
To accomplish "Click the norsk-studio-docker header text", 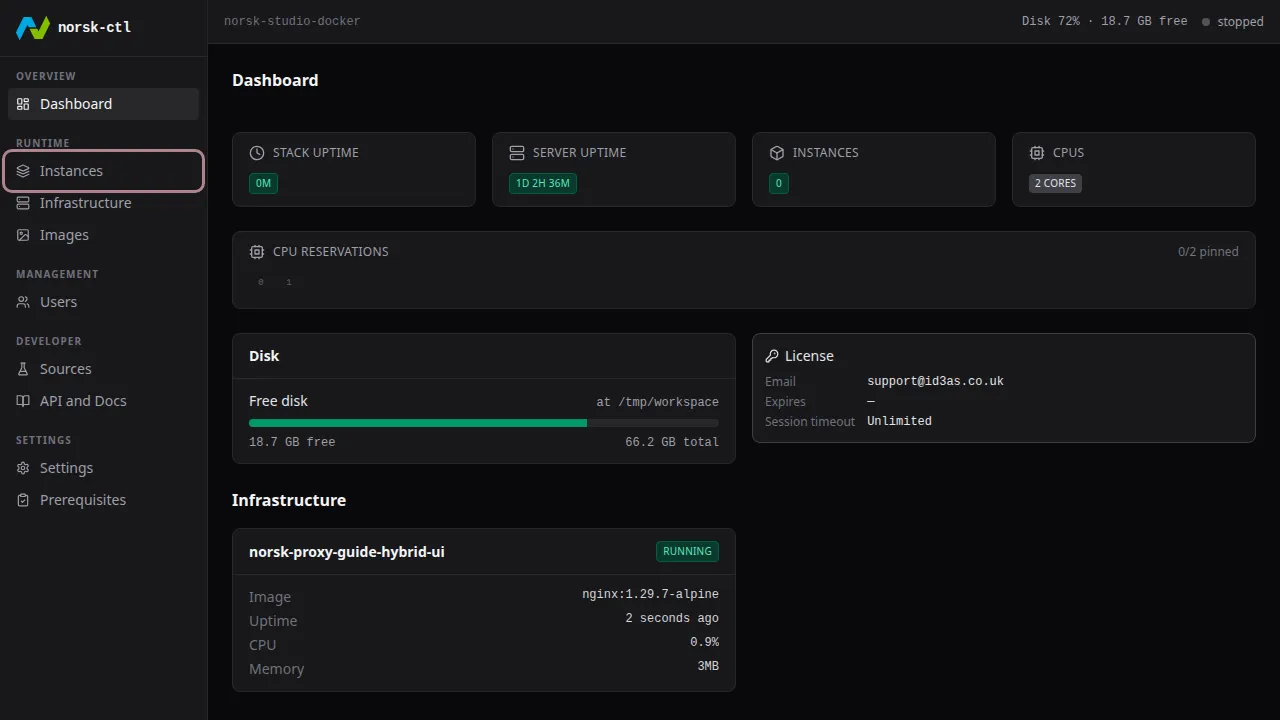I will [292, 21].
